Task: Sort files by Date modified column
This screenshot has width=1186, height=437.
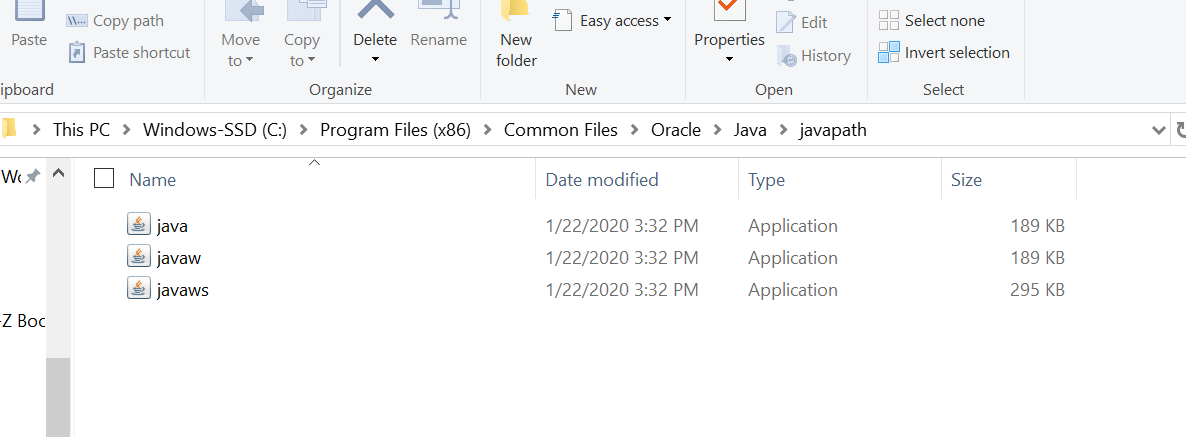Action: click(x=602, y=180)
